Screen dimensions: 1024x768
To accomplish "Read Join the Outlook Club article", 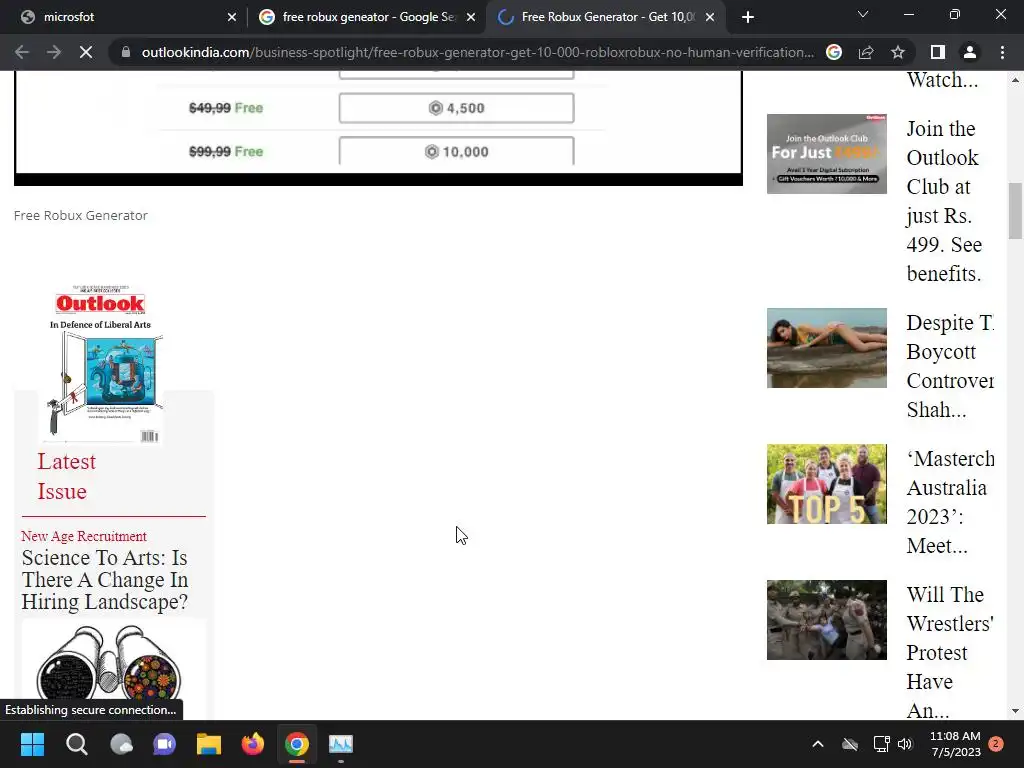I will click(x=944, y=201).
